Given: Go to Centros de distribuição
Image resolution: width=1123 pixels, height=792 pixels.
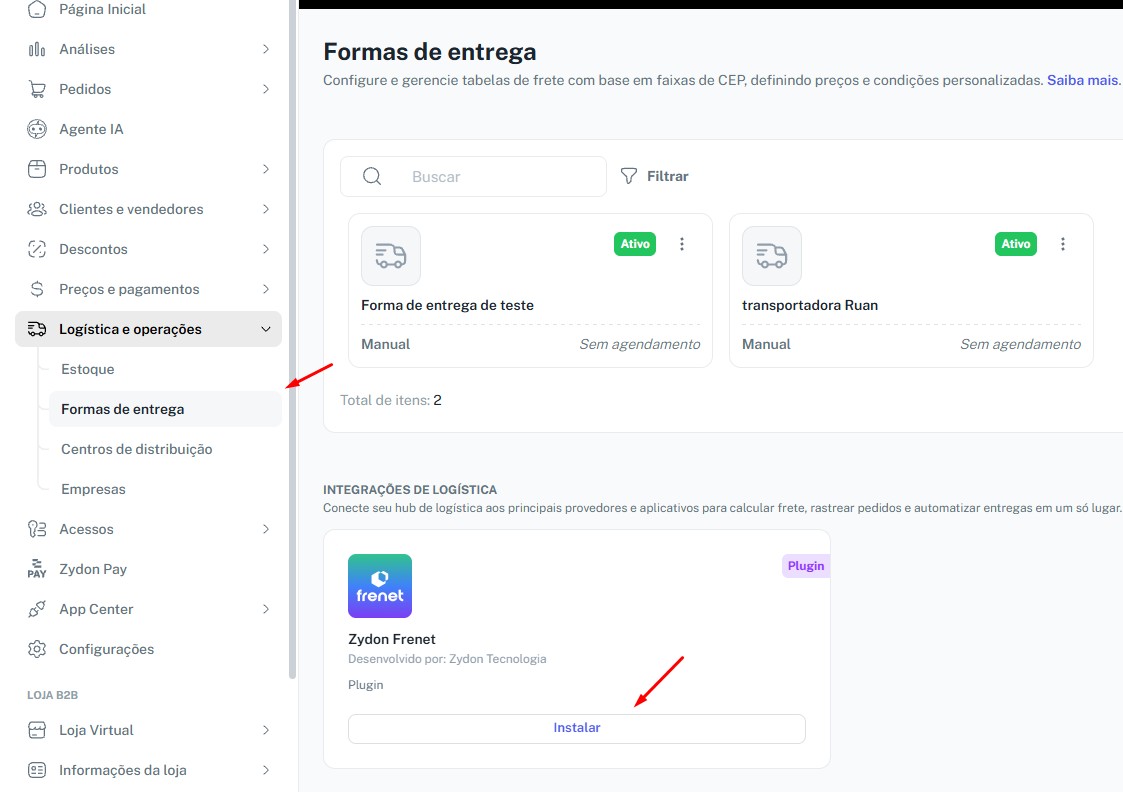Looking at the screenshot, I should pos(137,449).
